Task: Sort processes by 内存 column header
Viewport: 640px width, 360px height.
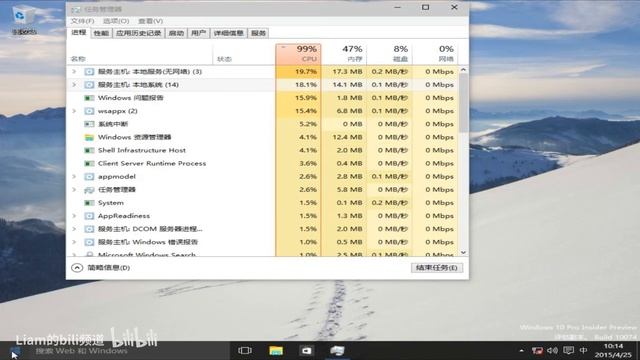Action: pyautogui.click(x=344, y=54)
